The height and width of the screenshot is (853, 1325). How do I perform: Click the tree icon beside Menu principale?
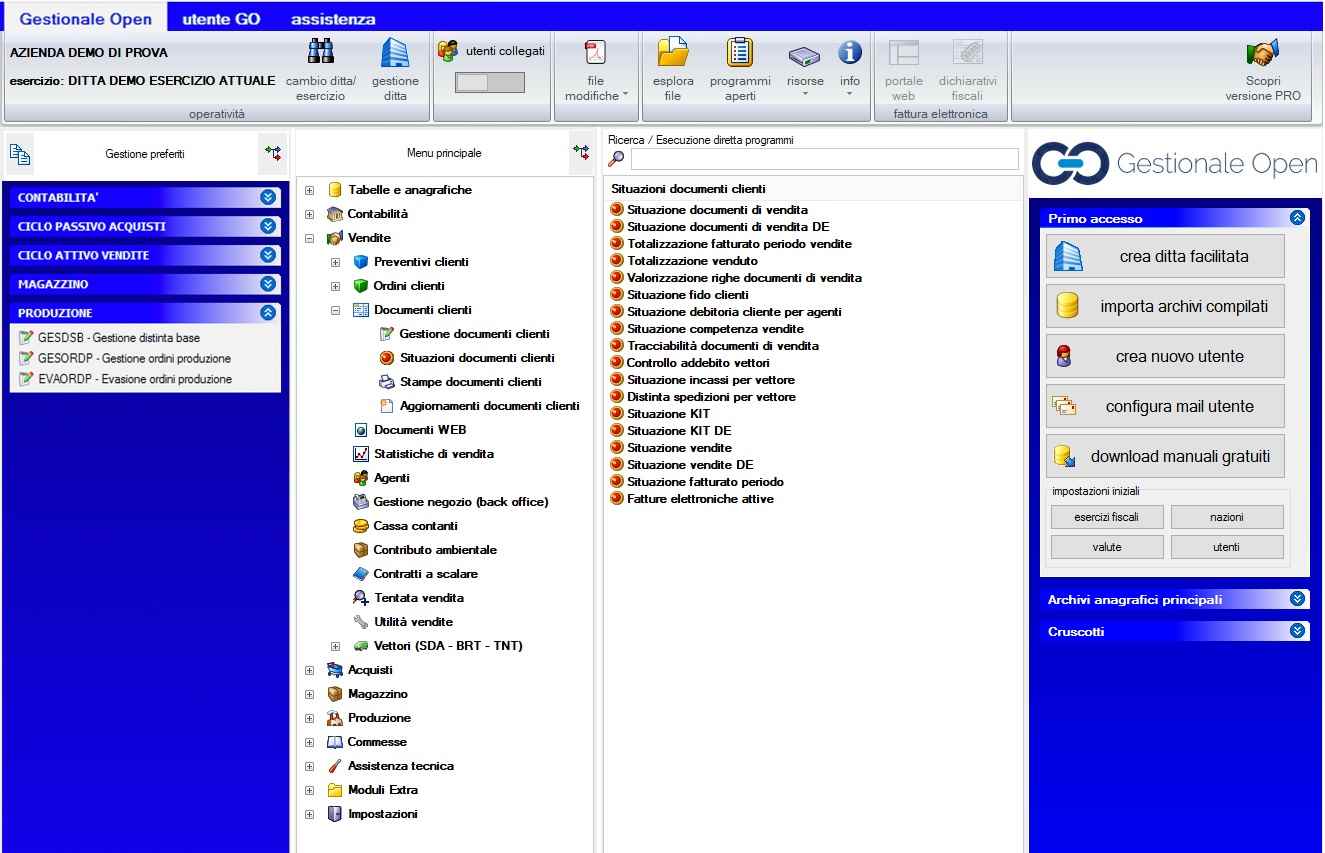coord(580,153)
